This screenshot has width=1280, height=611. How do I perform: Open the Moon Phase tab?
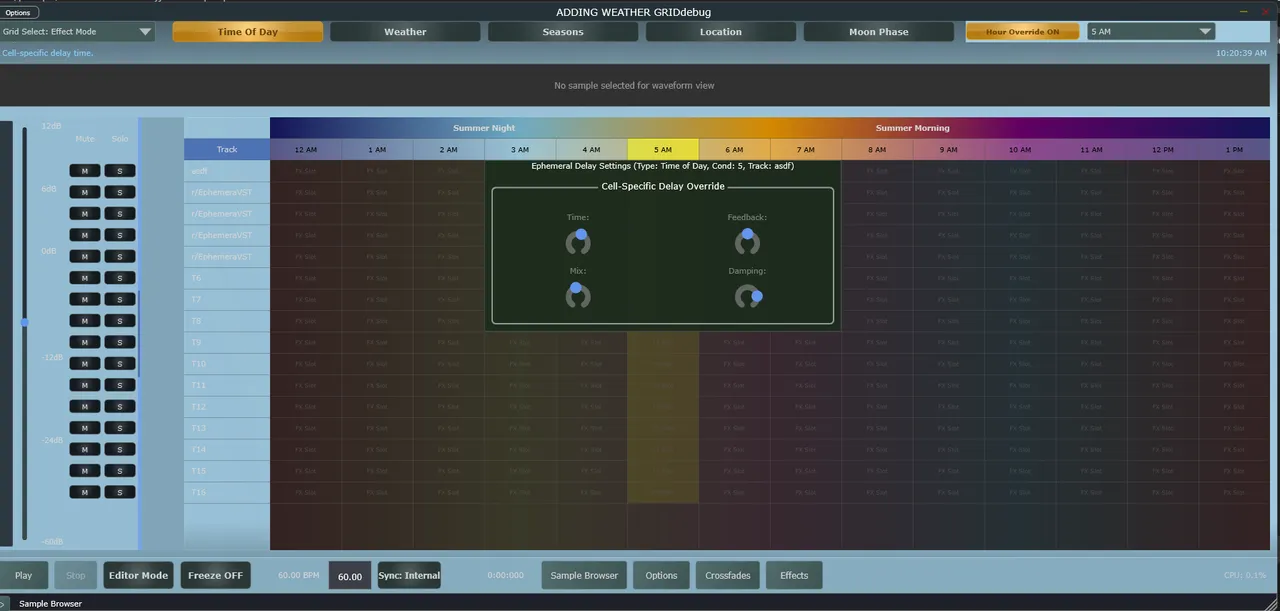878,32
